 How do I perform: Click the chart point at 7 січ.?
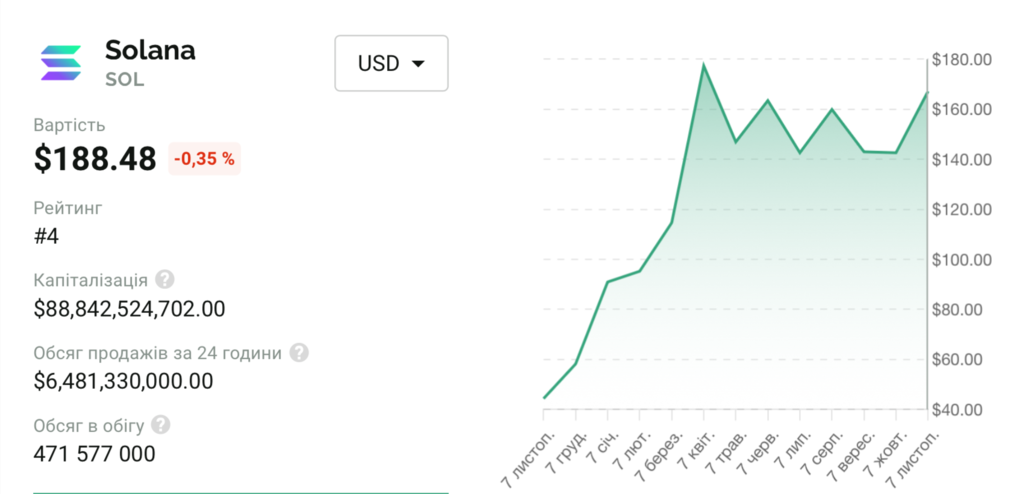(x=607, y=282)
